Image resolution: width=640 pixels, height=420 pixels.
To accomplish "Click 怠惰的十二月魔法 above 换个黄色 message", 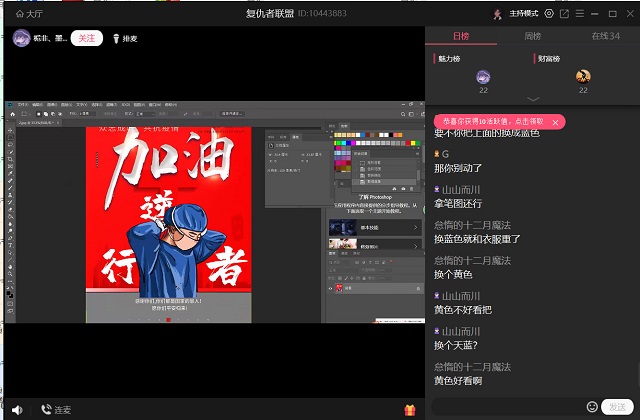I will (472, 260).
